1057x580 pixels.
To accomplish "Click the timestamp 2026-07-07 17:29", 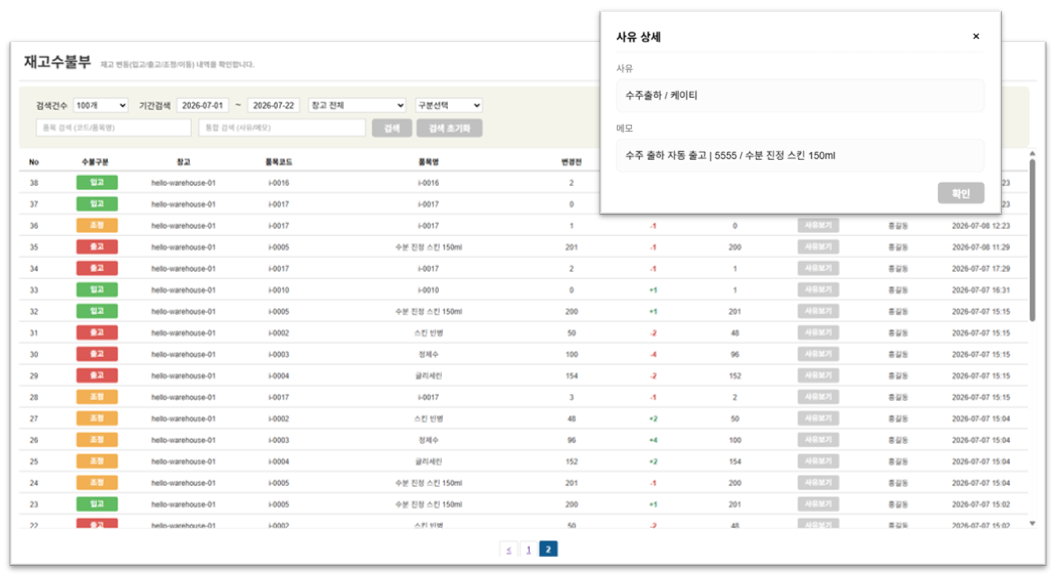I will click(981, 268).
